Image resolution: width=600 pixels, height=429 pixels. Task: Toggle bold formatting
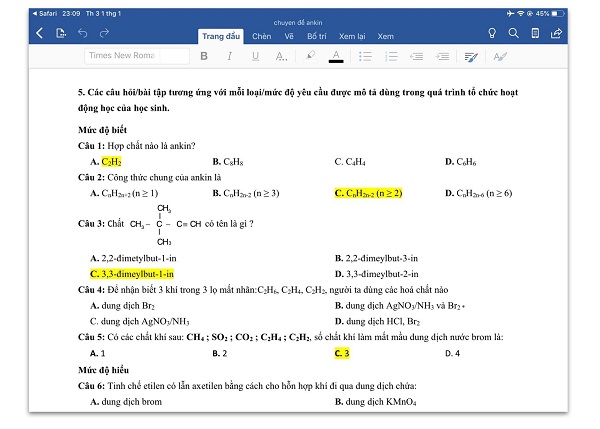204,56
